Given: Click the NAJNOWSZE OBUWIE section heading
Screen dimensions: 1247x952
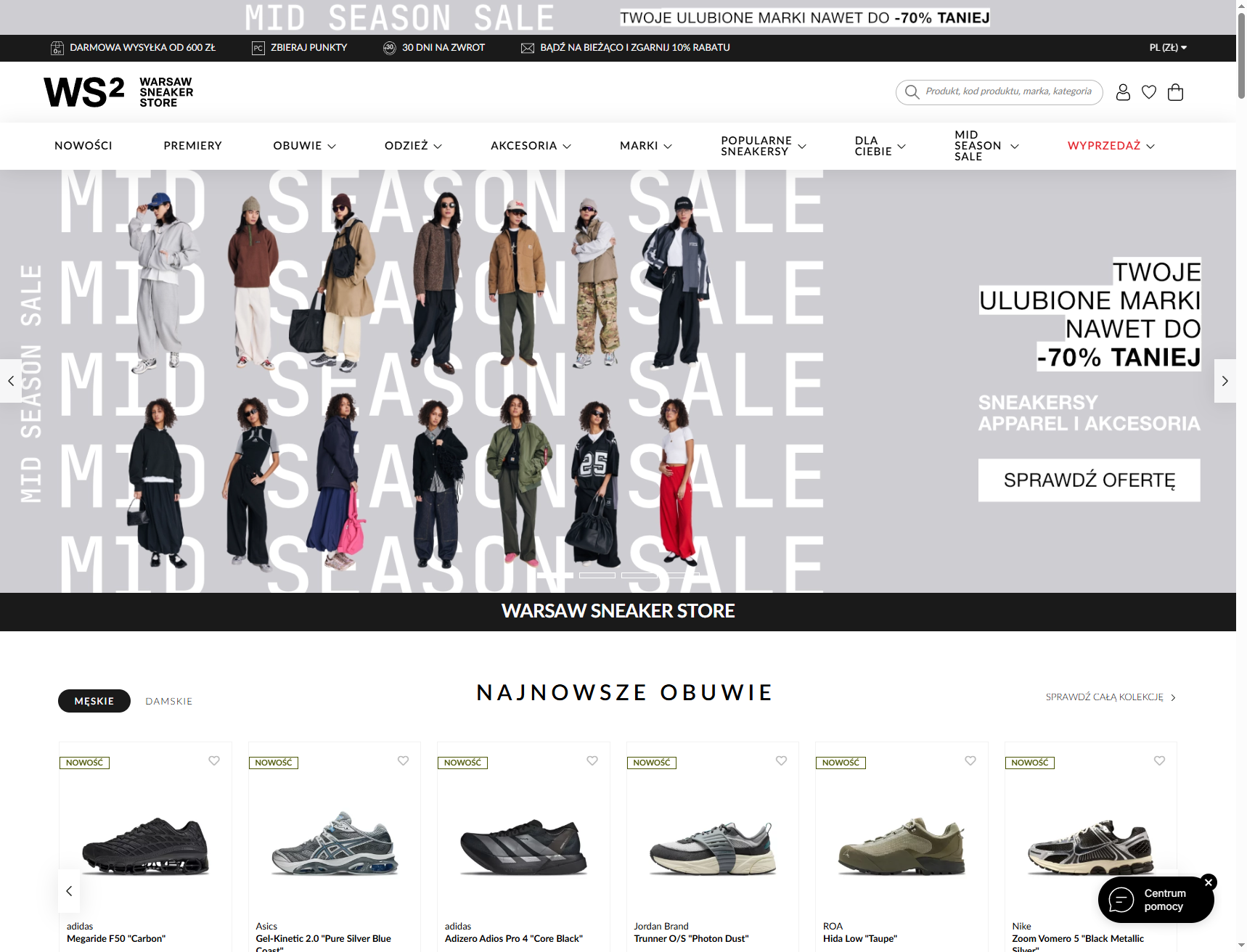Looking at the screenshot, I should (x=625, y=693).
